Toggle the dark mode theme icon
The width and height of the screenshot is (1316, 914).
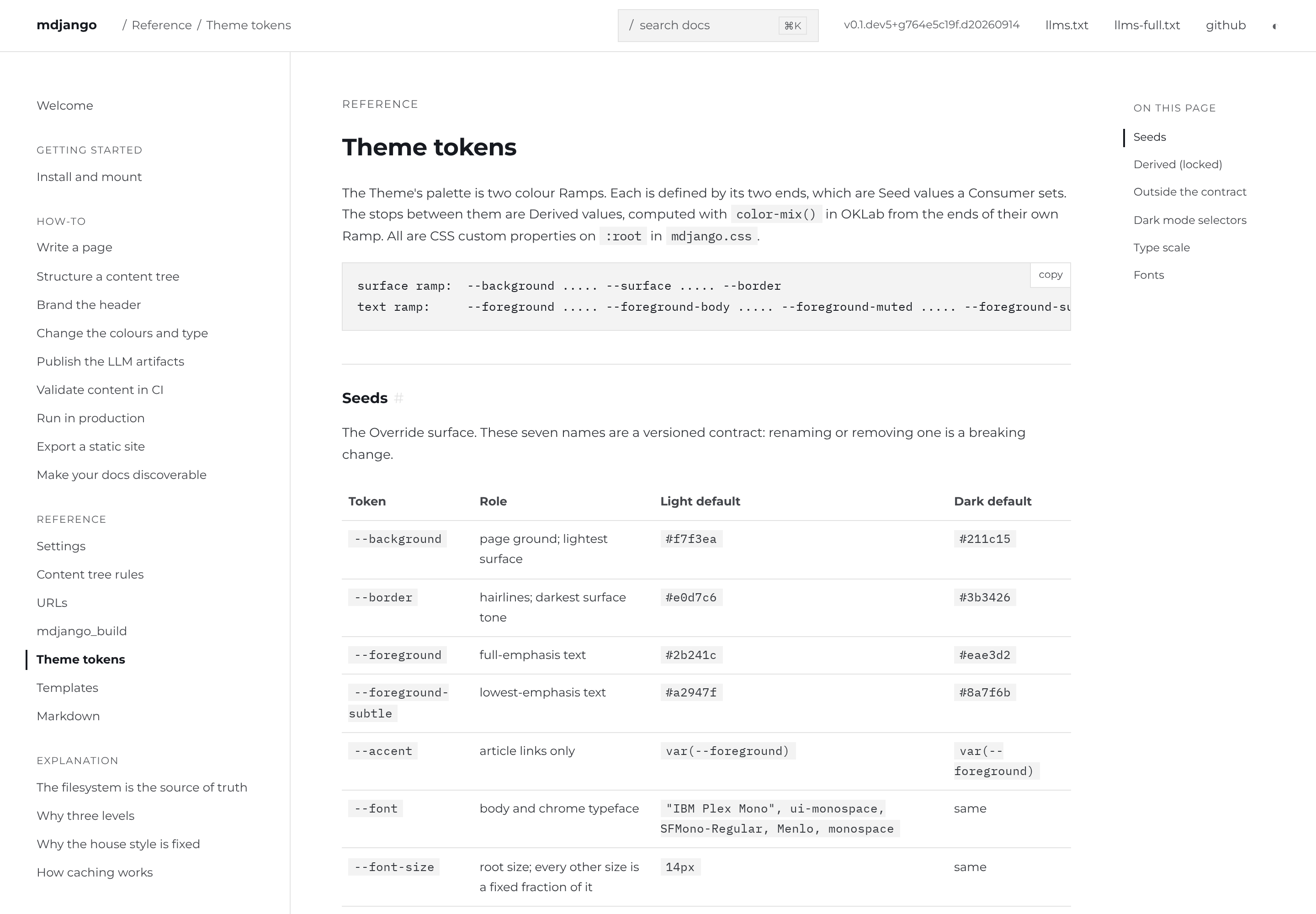coord(1274,26)
